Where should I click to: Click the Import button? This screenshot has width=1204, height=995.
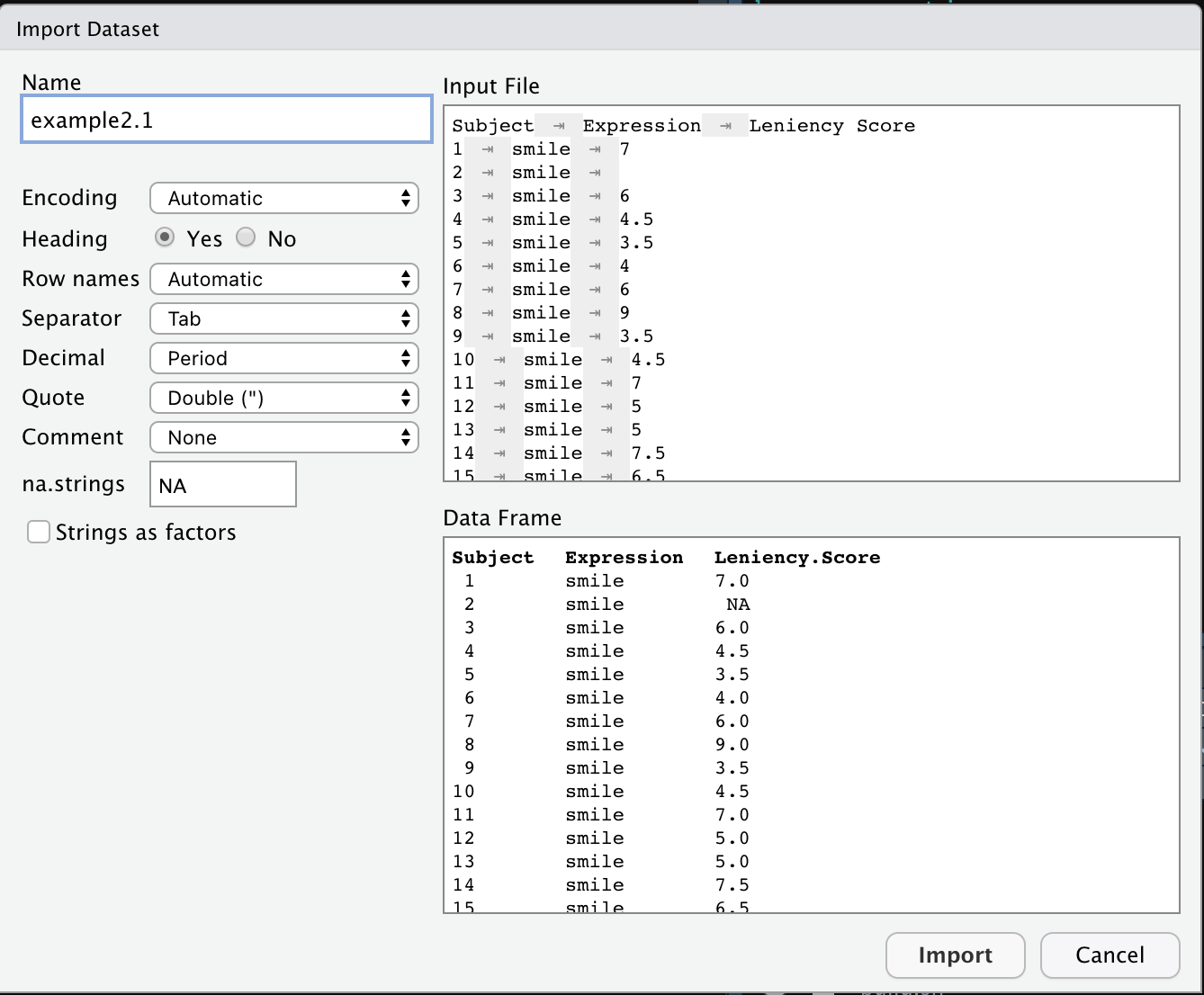click(955, 955)
